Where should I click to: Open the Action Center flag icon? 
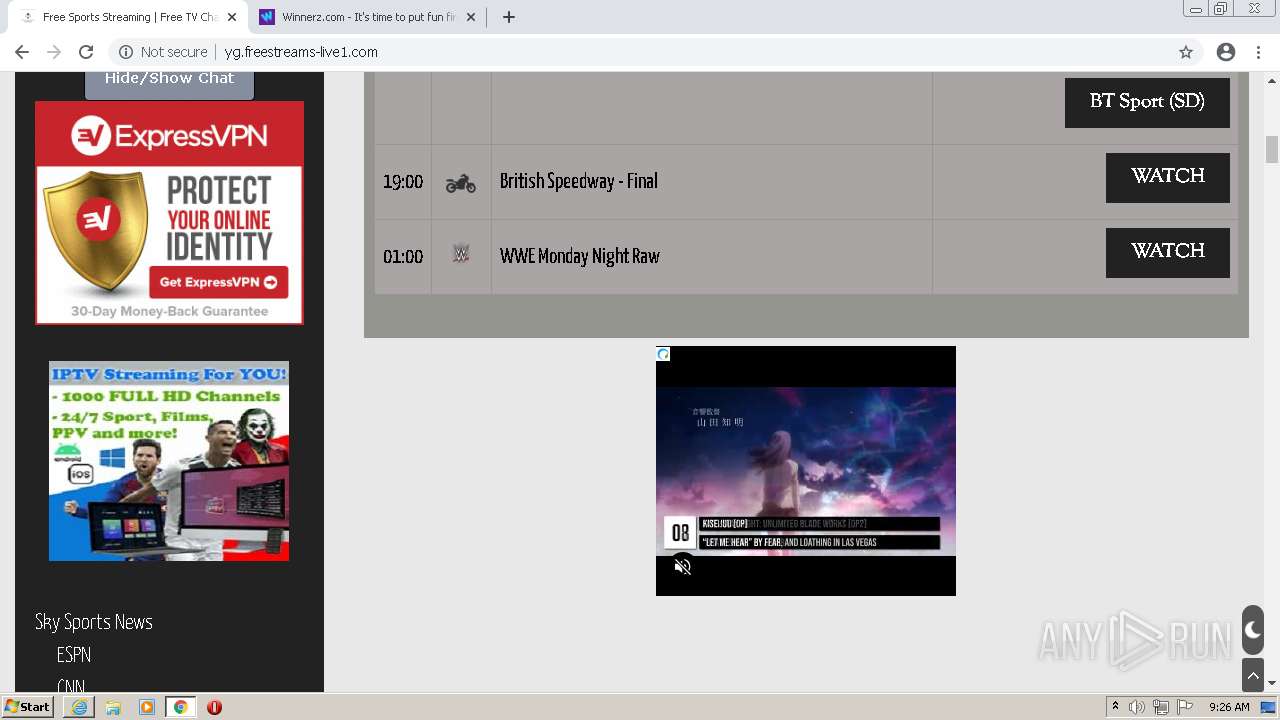[x=1185, y=707]
